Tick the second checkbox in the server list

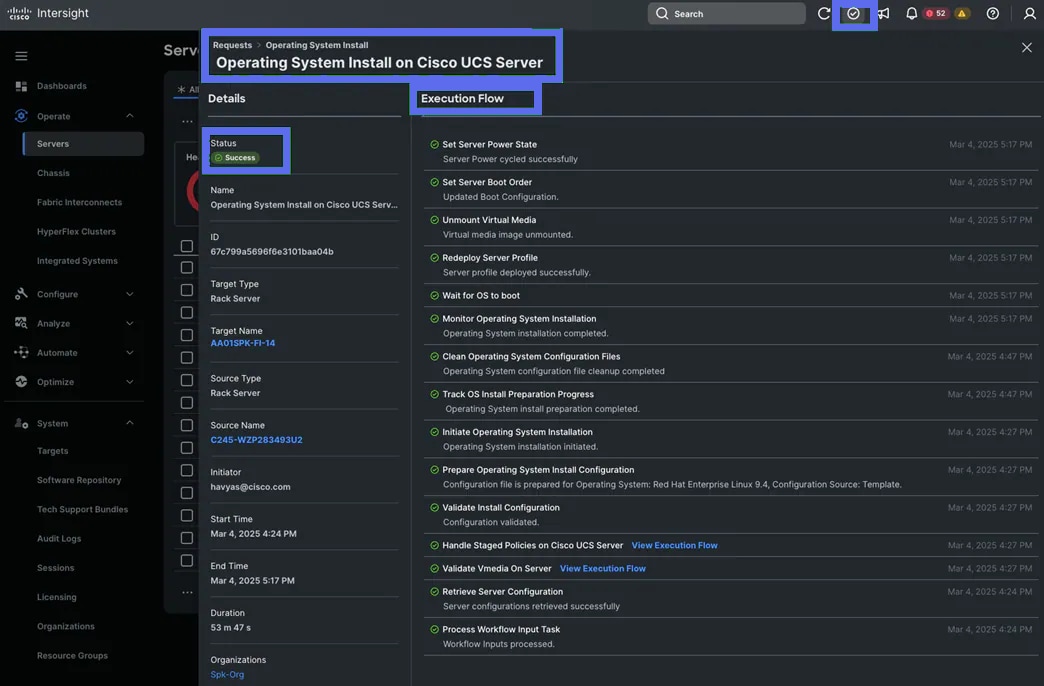coord(187,268)
